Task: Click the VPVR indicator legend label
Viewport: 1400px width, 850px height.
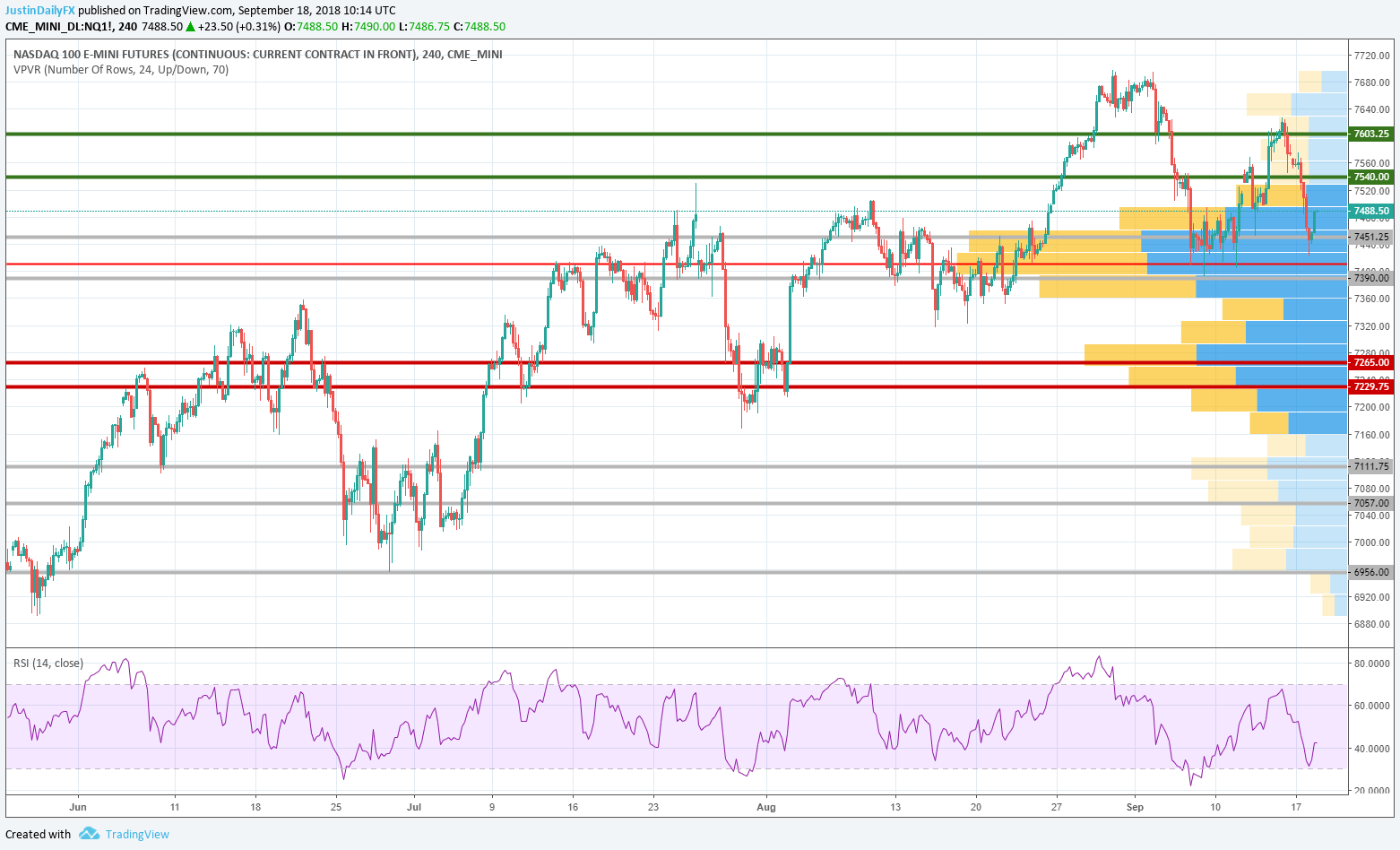Action: pyautogui.click(x=121, y=69)
